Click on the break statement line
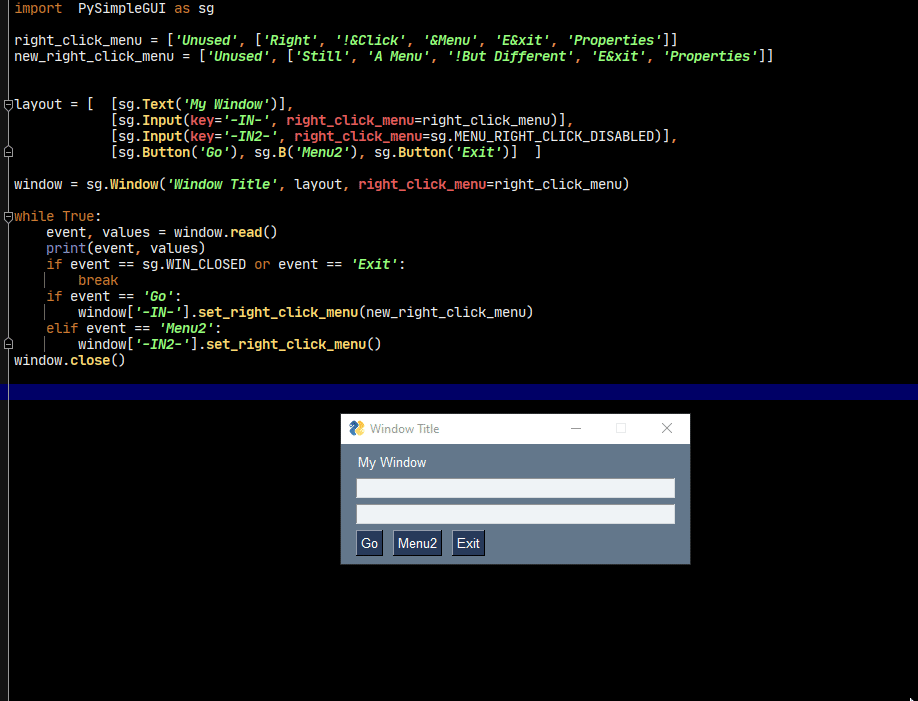The image size is (918, 701). (x=98, y=280)
